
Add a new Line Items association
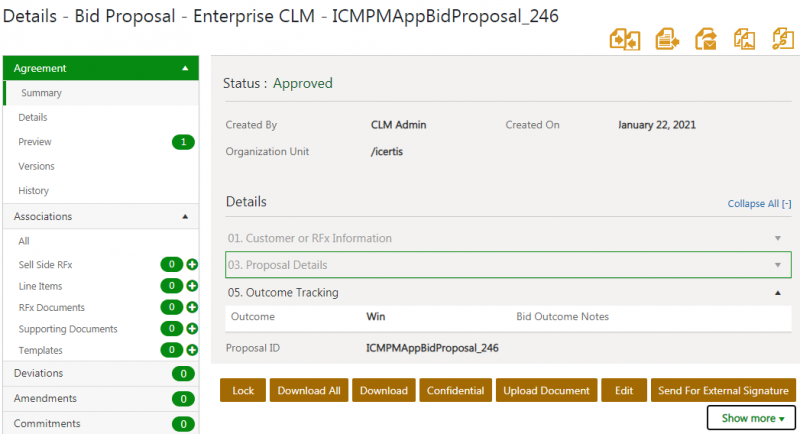point(192,286)
